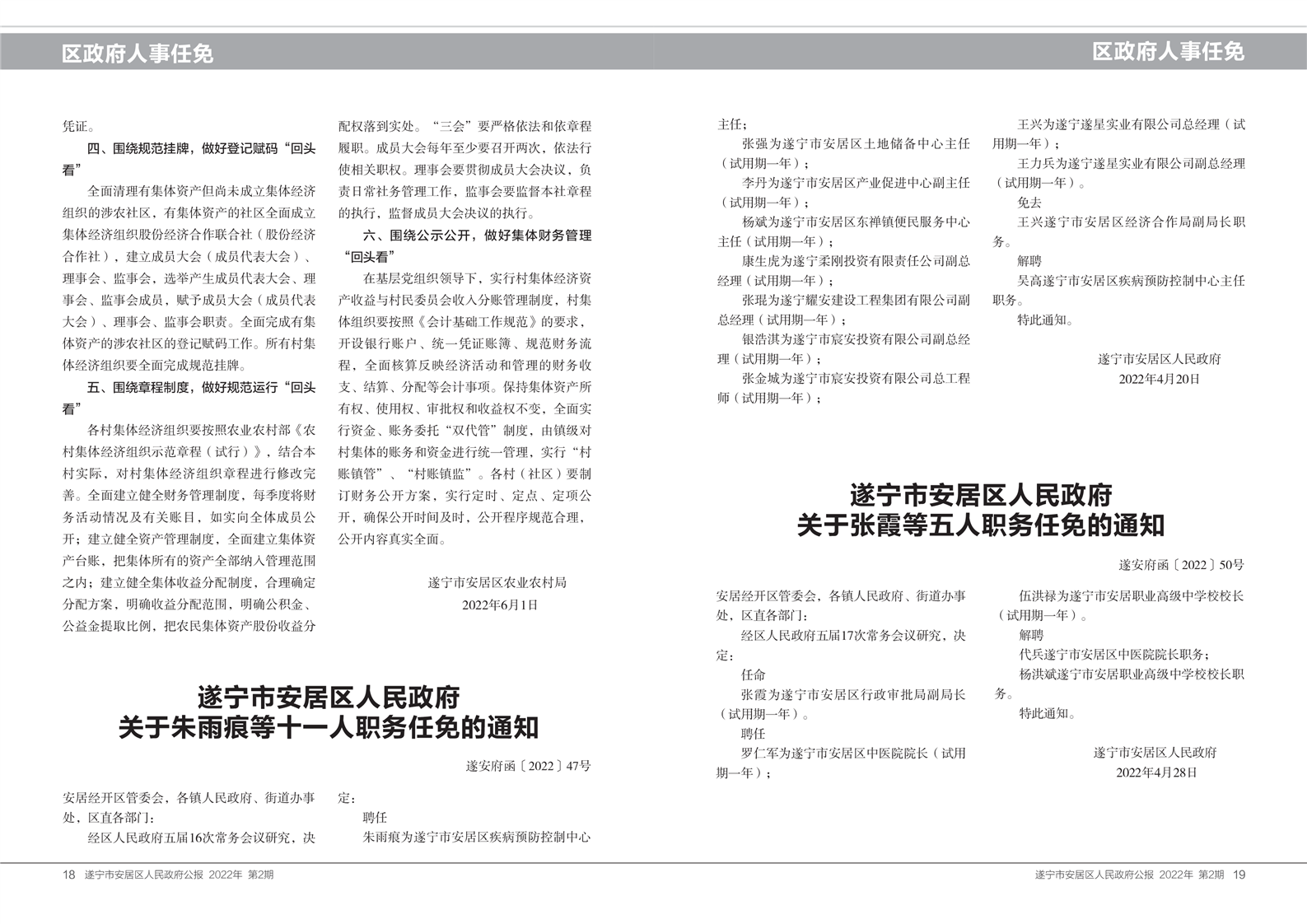This screenshot has width=1307, height=924.
Task: Click the line starting with 罗仁军为遂宁市安居区
Action: click(x=852, y=753)
